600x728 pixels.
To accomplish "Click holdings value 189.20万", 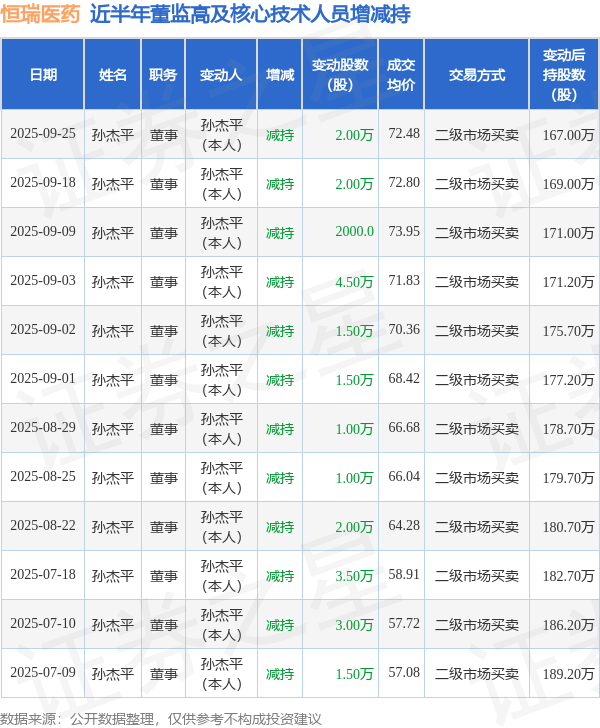I will [568, 674].
